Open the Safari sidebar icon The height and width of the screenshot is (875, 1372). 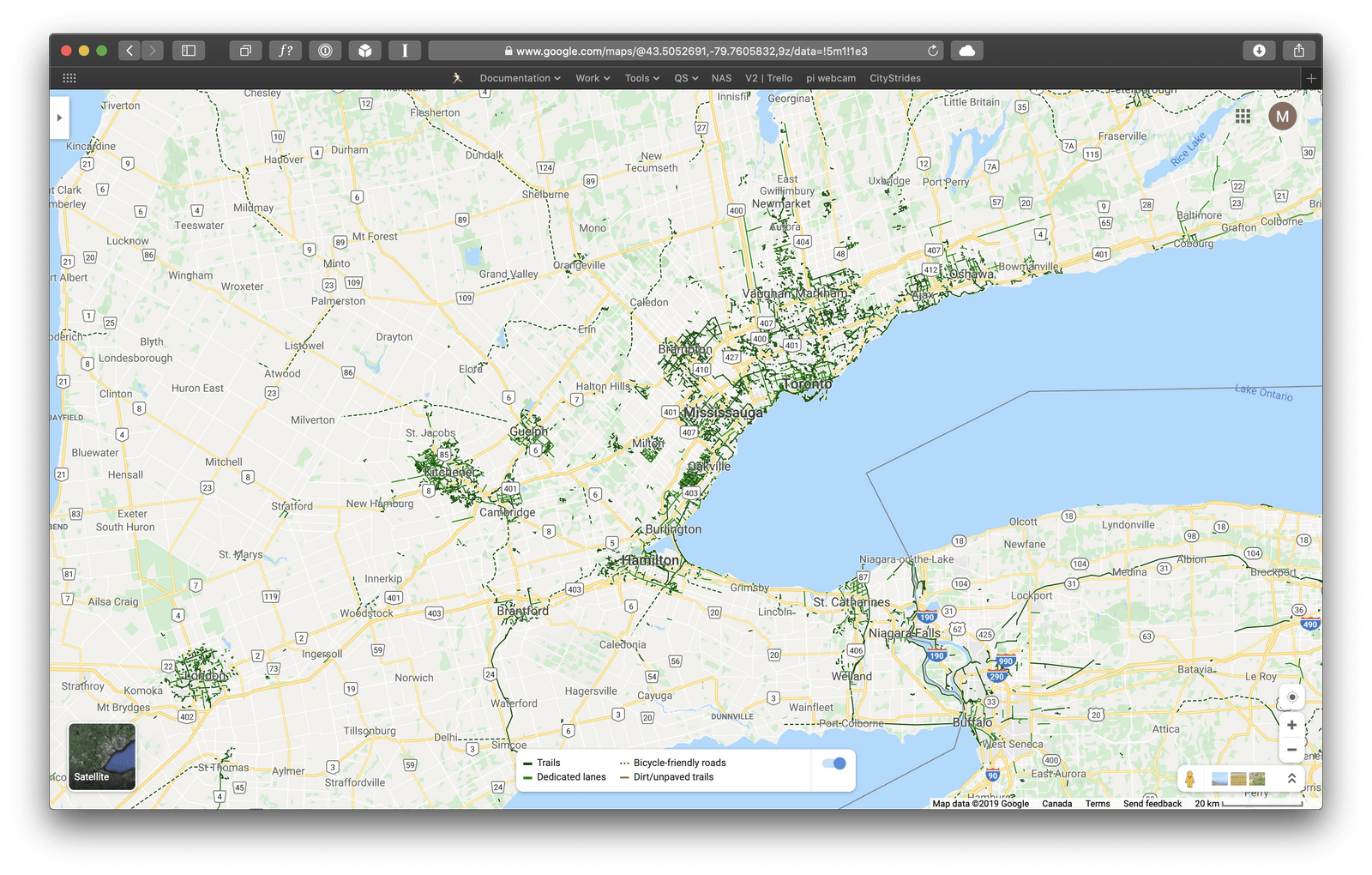point(190,51)
